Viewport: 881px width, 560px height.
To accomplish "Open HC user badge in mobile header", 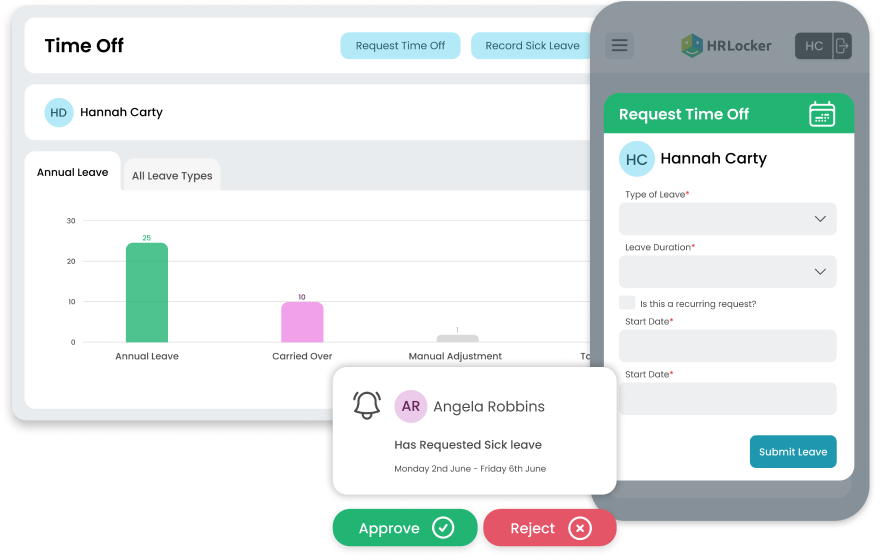I will click(814, 45).
